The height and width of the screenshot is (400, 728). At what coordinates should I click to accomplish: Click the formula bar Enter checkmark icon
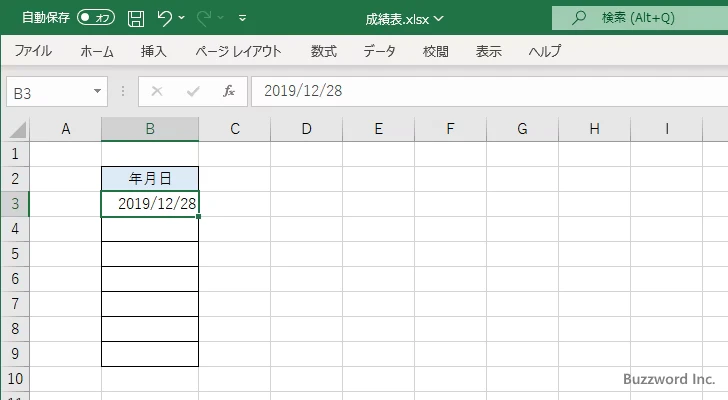pos(193,91)
